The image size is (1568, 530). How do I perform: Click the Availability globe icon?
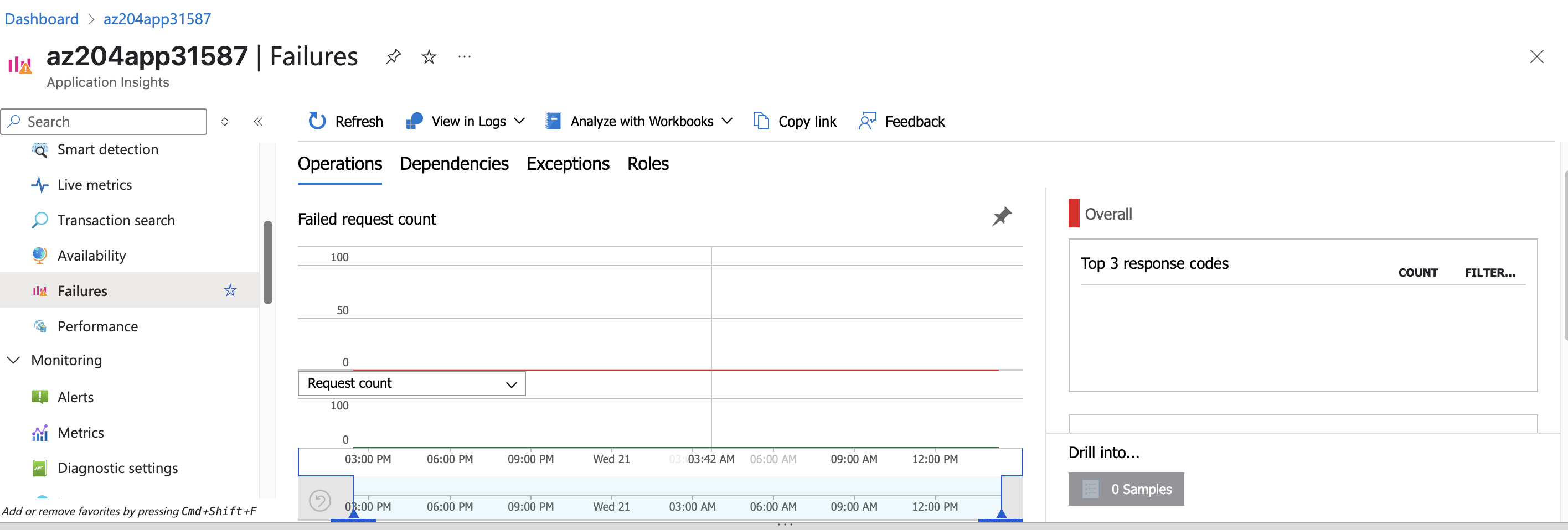[x=39, y=256]
